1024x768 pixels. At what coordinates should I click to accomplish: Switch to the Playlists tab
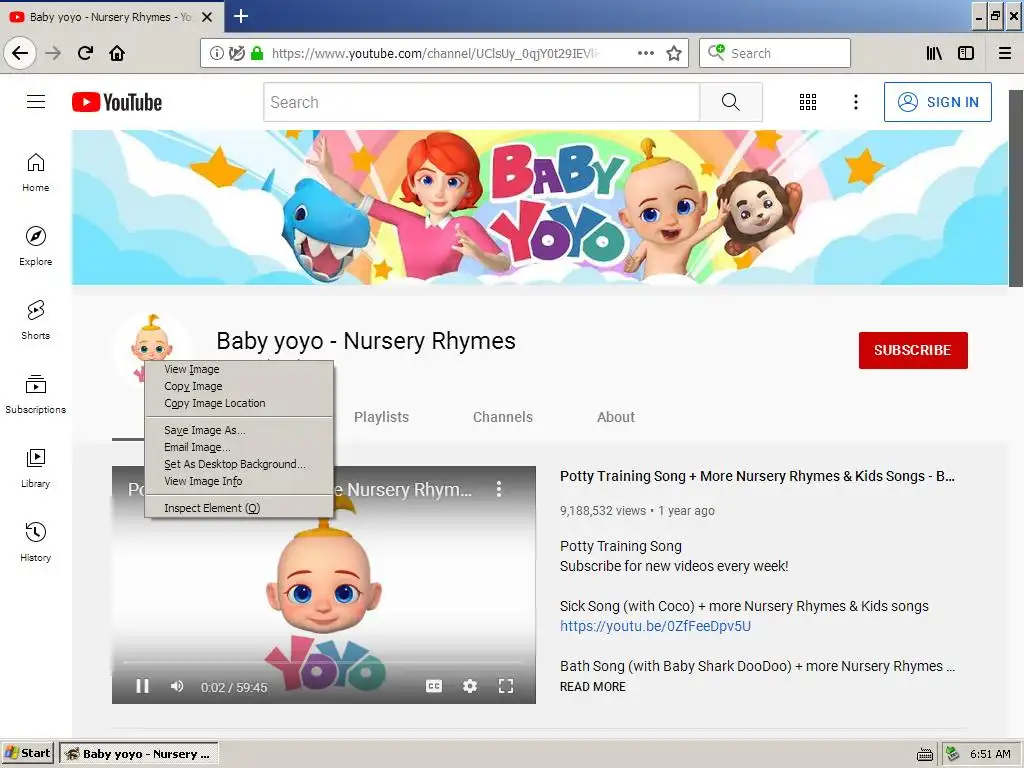click(x=381, y=417)
